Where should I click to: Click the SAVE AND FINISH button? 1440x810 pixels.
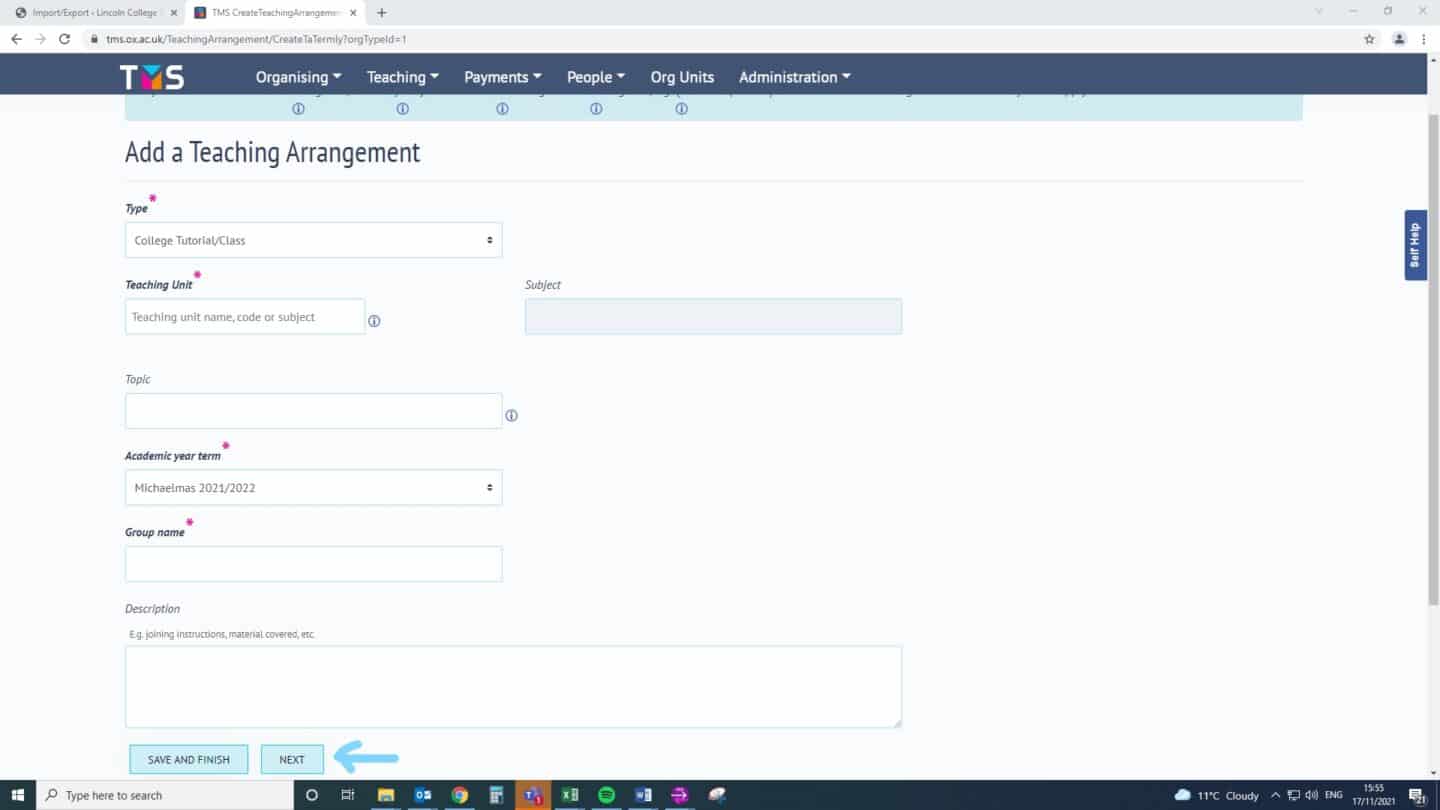pyautogui.click(x=188, y=759)
